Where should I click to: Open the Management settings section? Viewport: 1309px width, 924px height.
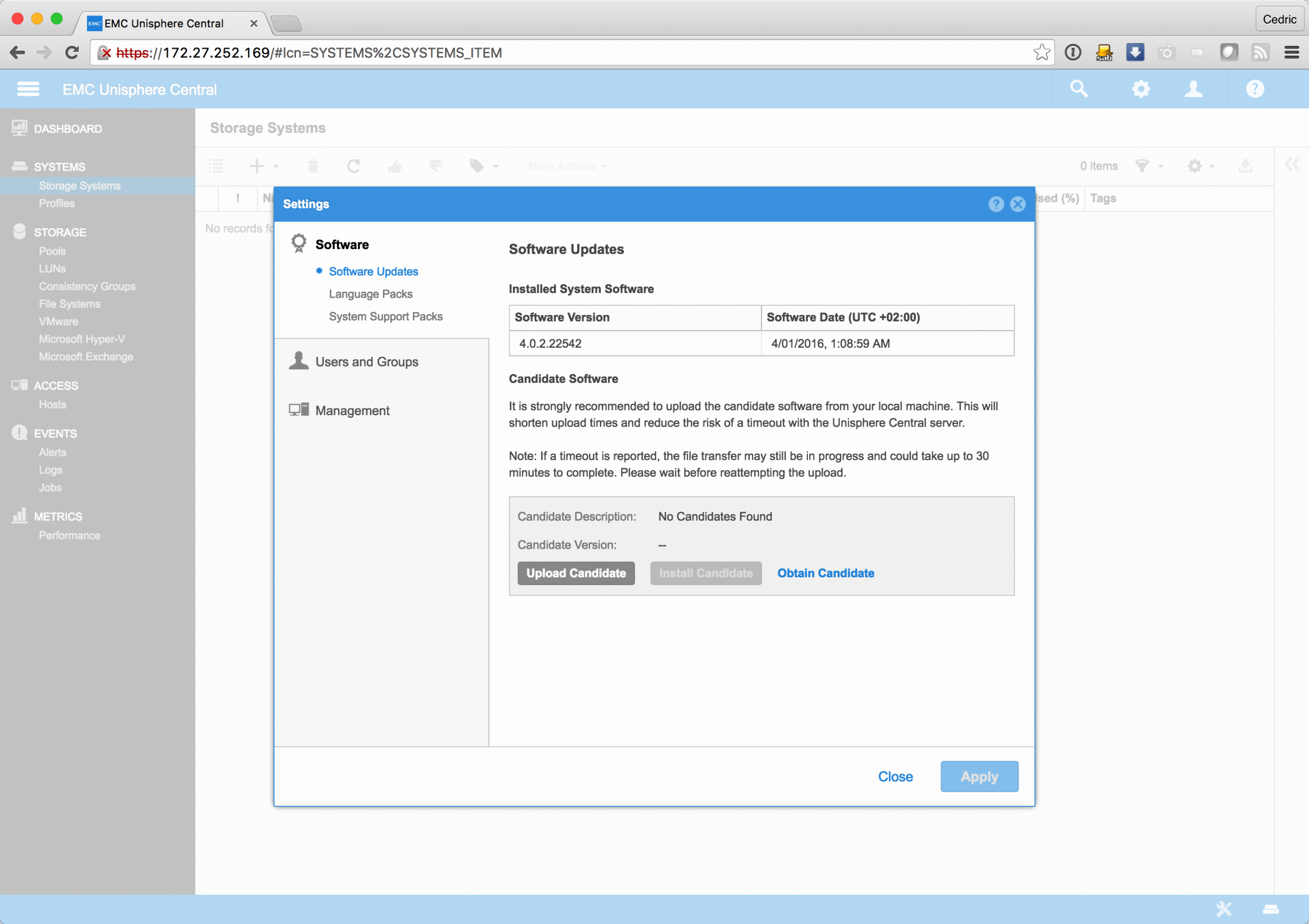pos(352,411)
